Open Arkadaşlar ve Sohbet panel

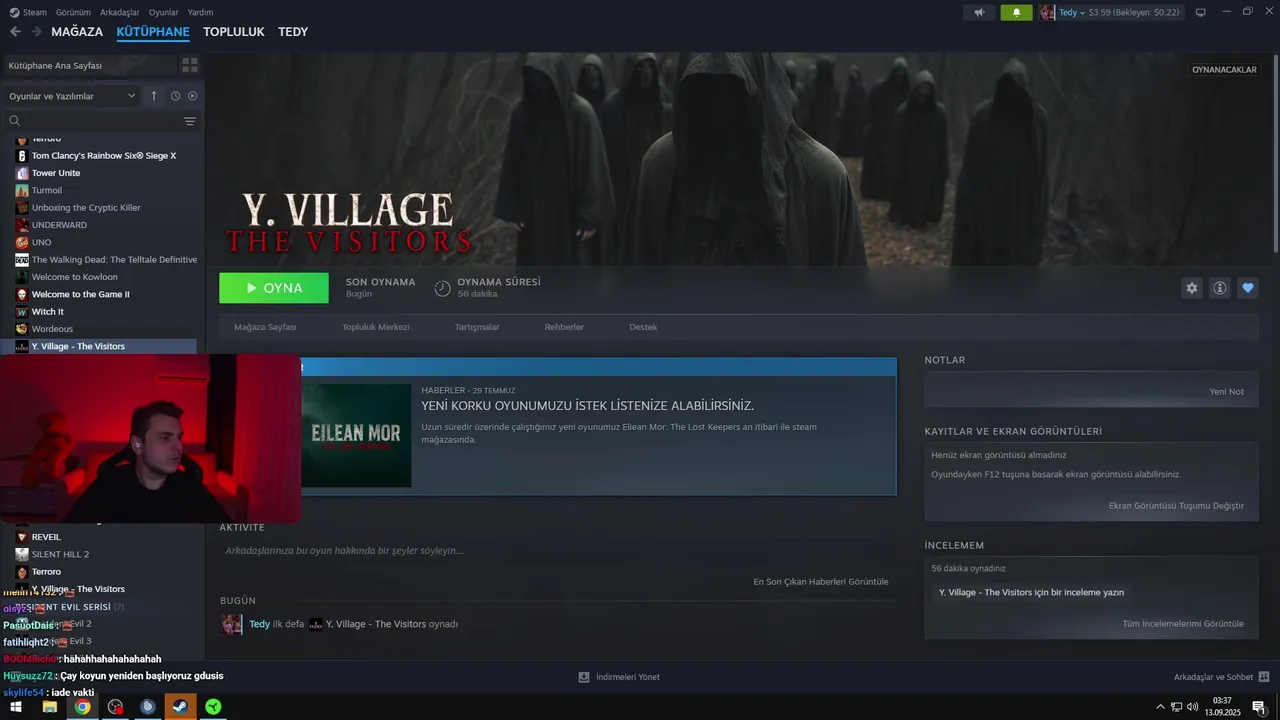click(x=1221, y=677)
